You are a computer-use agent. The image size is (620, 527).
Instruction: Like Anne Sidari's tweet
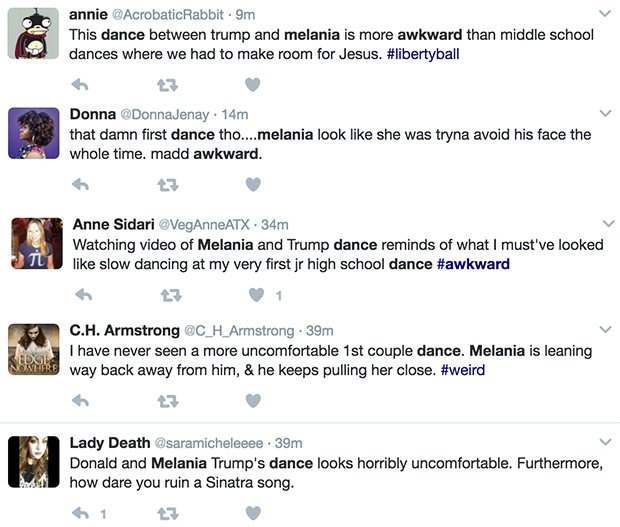tap(257, 295)
